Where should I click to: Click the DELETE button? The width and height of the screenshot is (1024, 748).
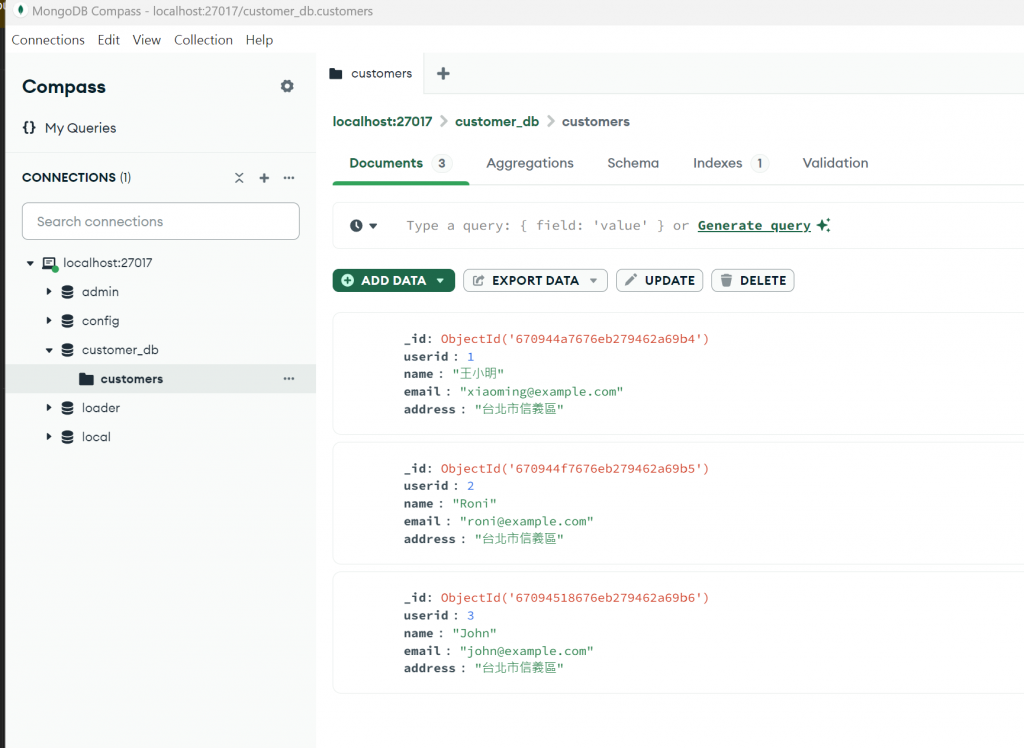tap(752, 280)
